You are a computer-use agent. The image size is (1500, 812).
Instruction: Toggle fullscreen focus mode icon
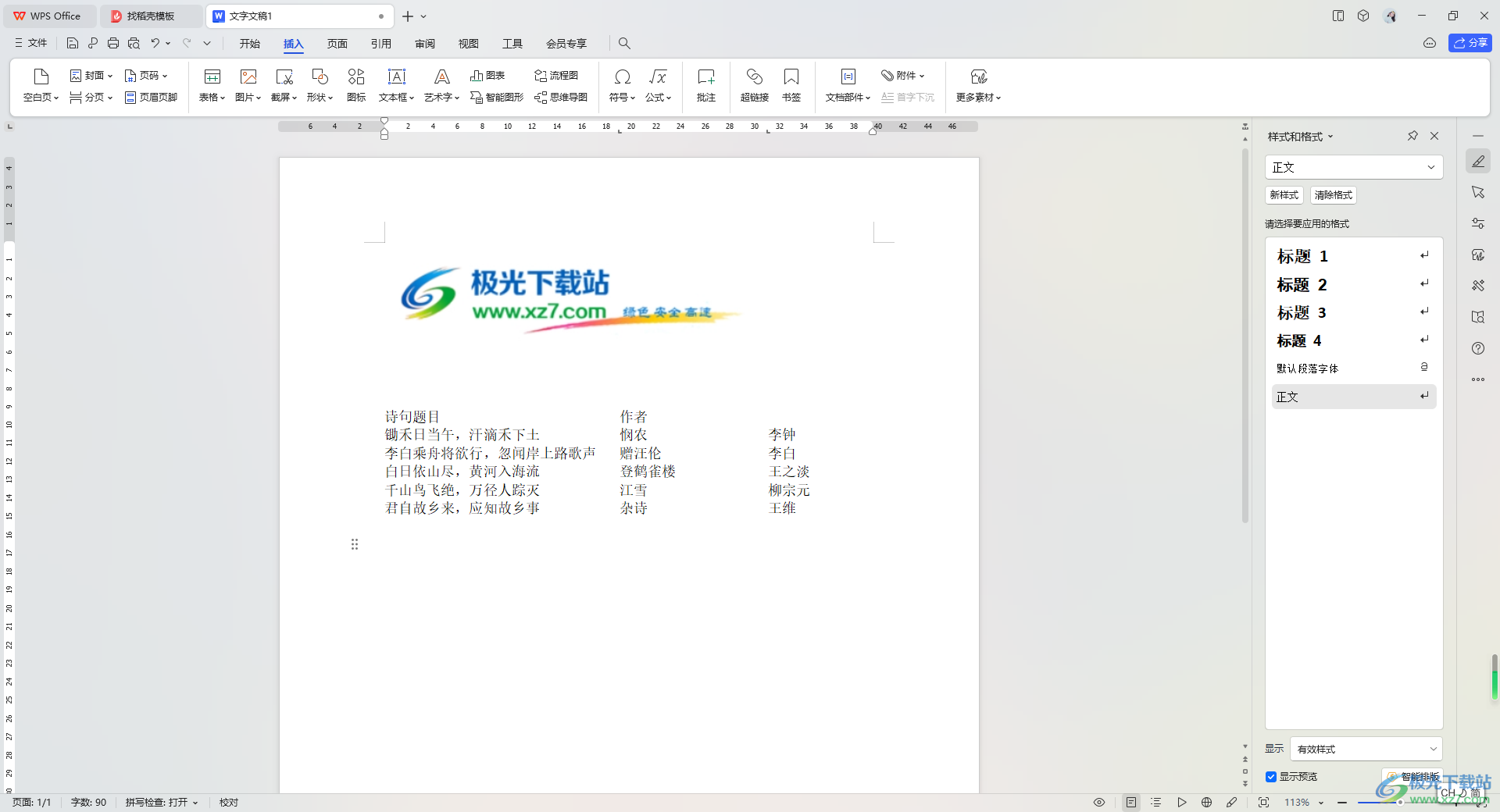pyautogui.click(x=1263, y=803)
